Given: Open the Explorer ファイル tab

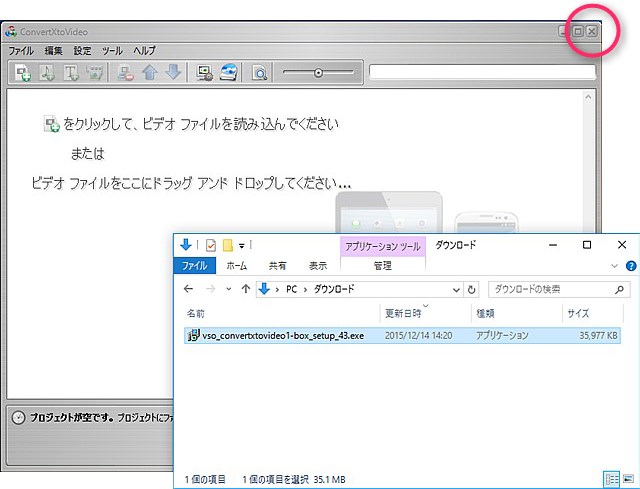Looking at the screenshot, I should coord(194,266).
